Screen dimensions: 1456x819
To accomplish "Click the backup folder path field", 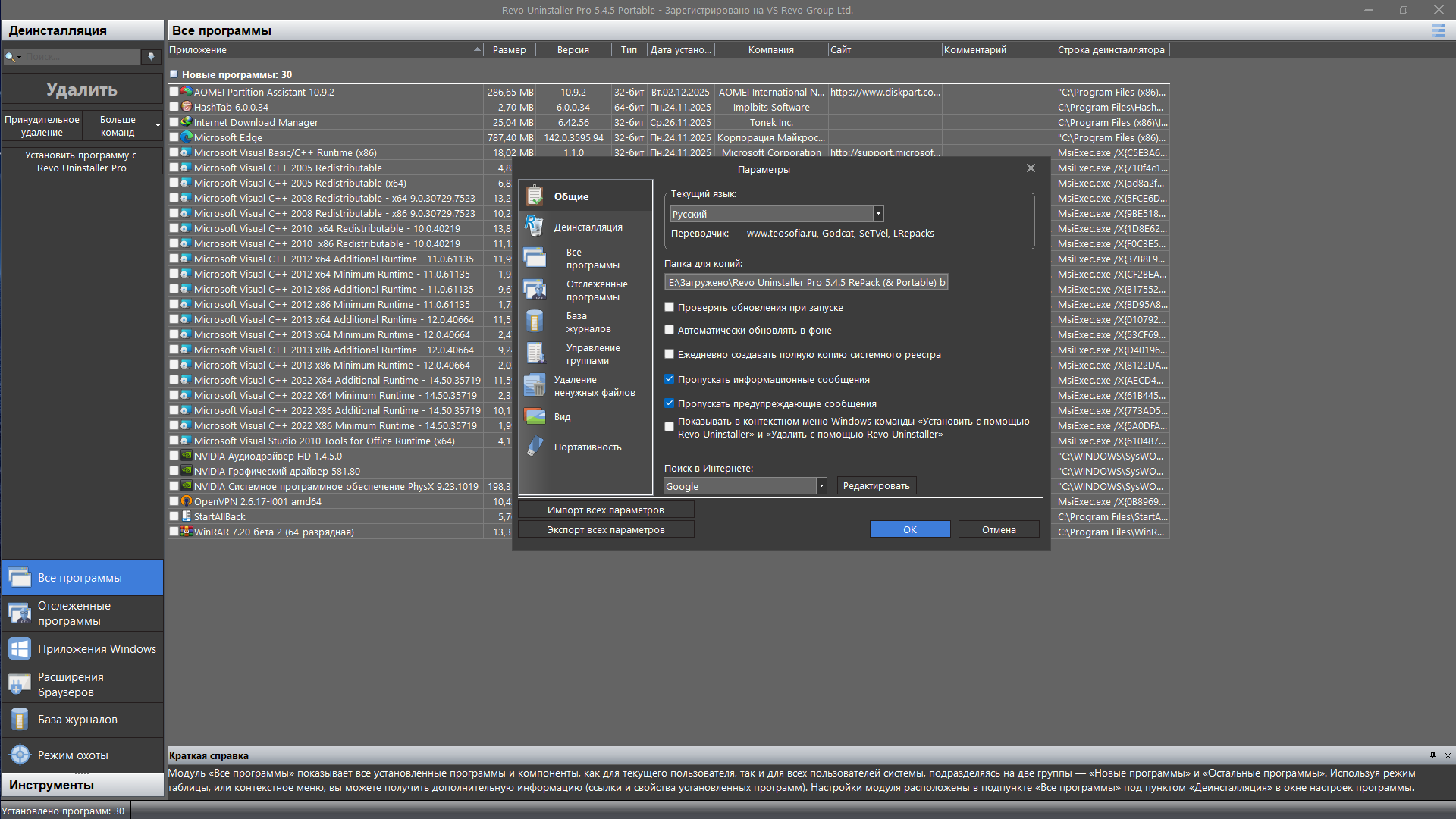I will click(x=806, y=282).
